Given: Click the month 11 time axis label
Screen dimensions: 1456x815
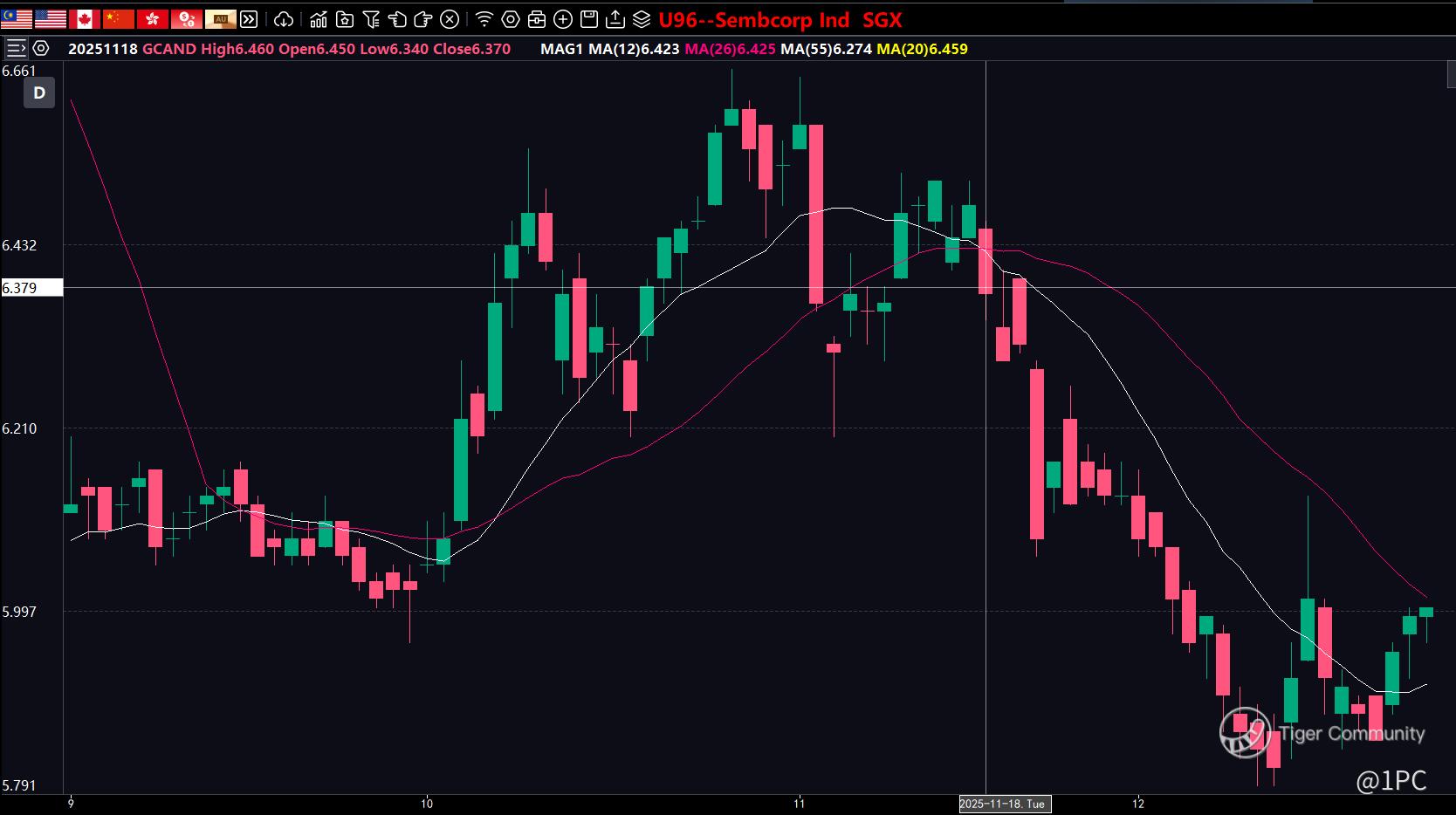Looking at the screenshot, I should pos(800,803).
